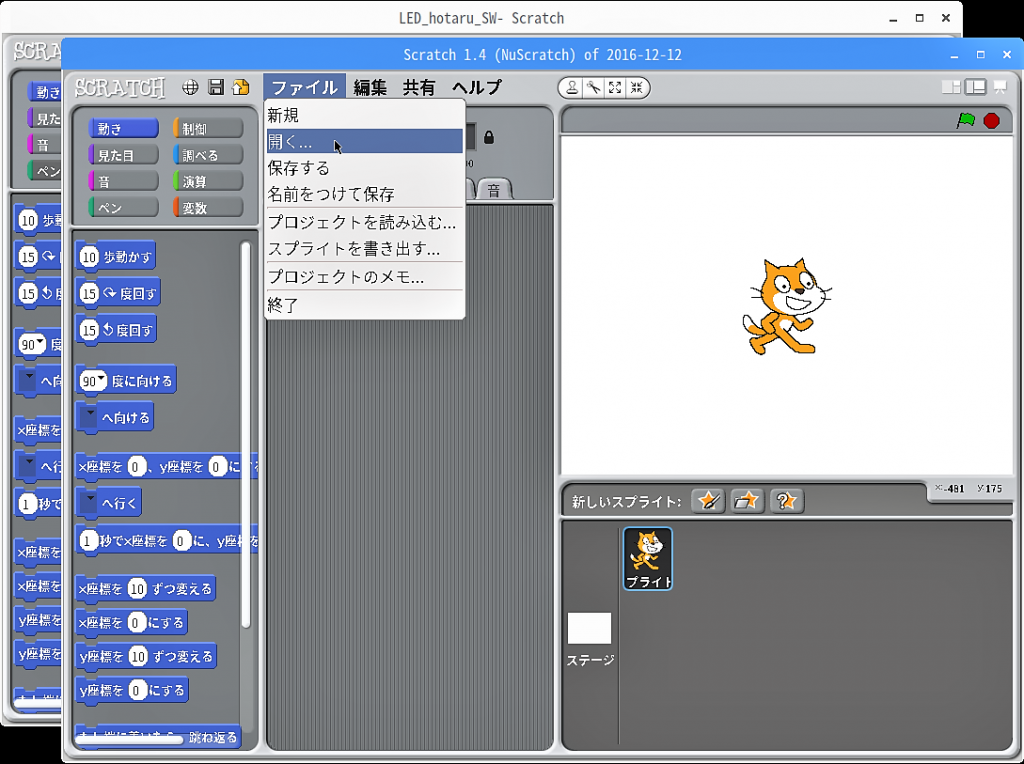
Task: Enter presentation mode via the easel icon
Action: [x=1000, y=87]
